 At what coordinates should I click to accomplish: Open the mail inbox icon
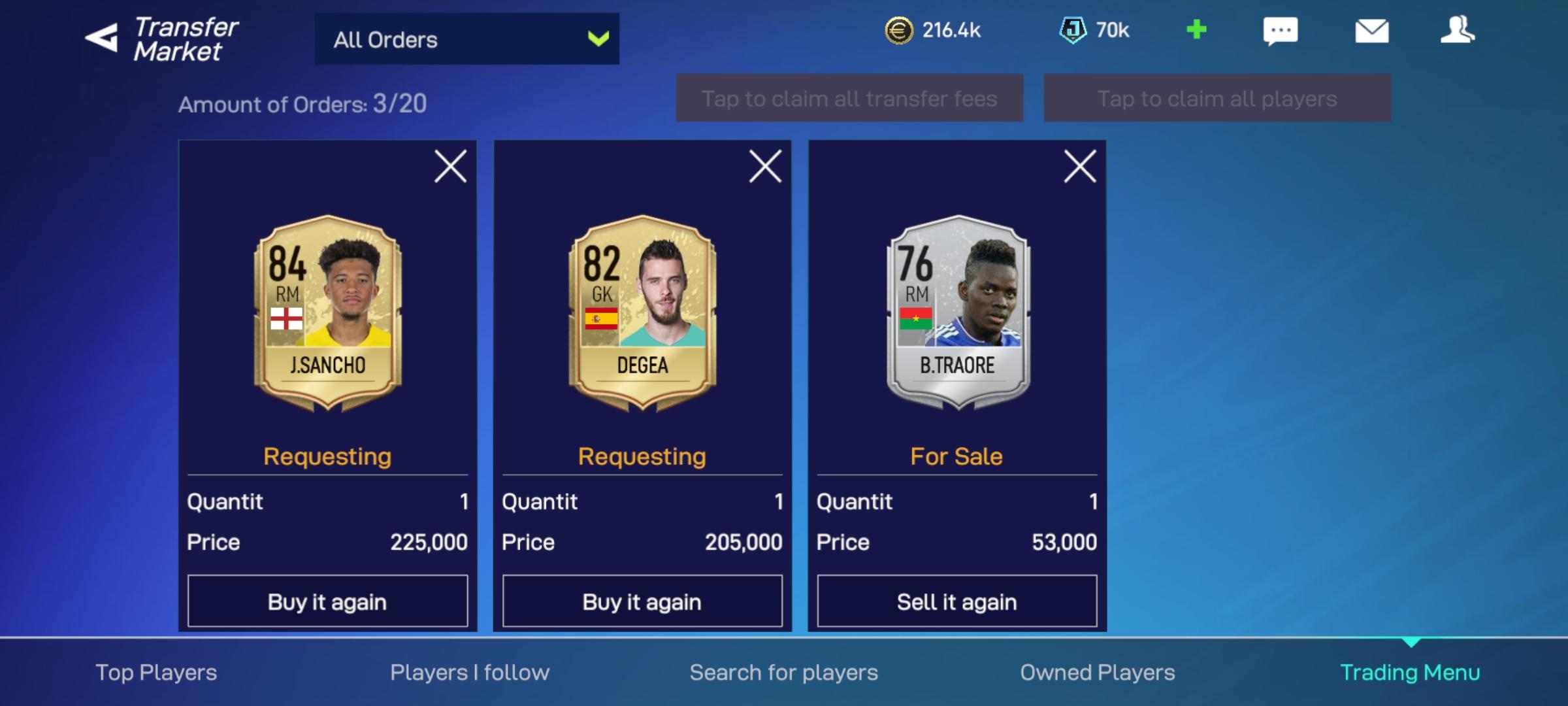click(1372, 31)
